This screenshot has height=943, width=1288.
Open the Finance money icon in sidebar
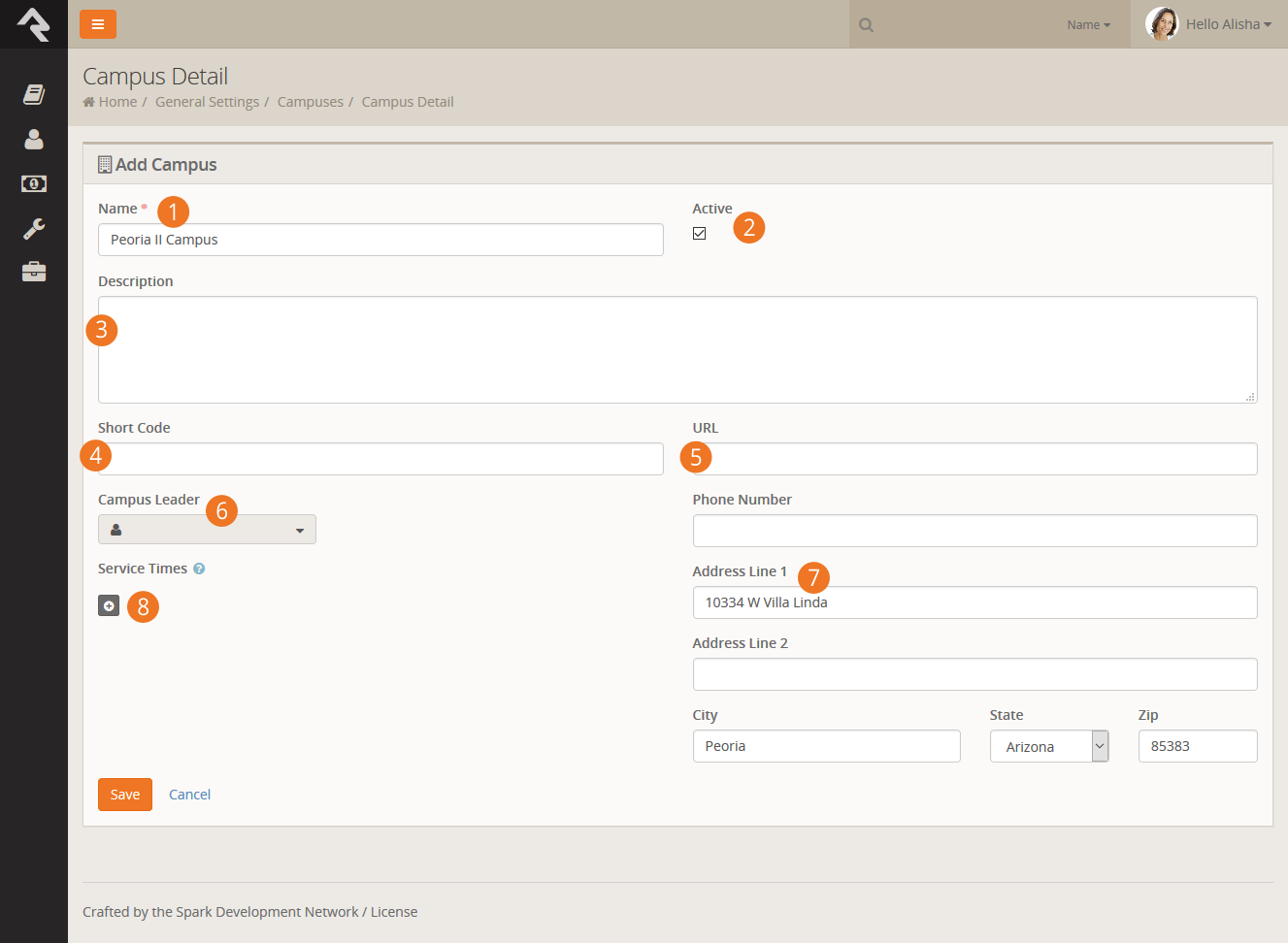tap(34, 183)
